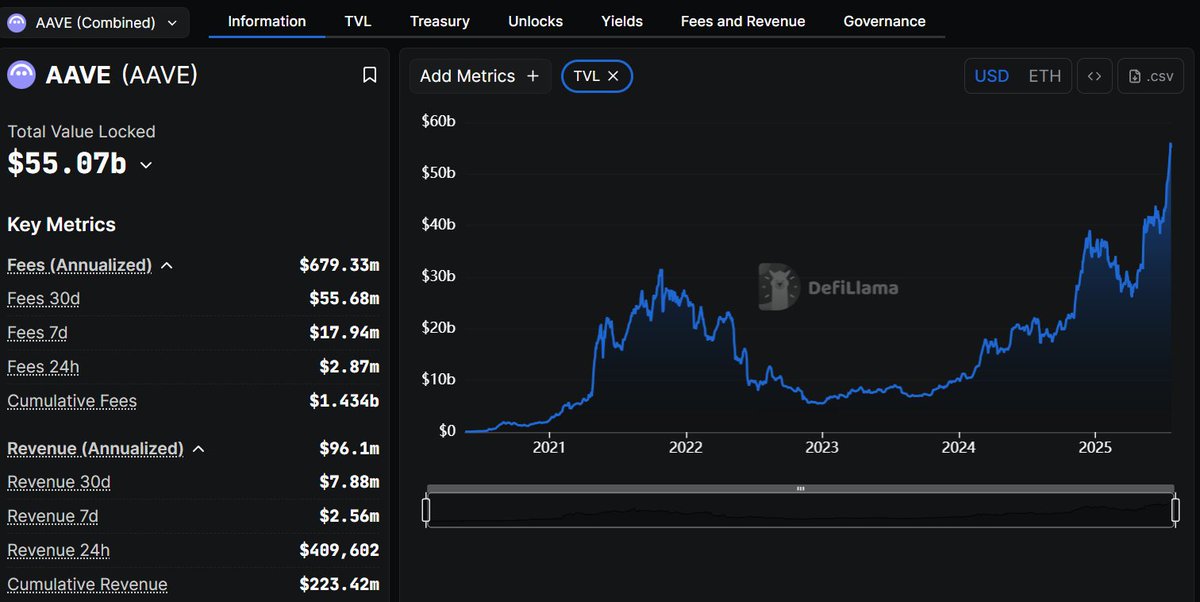Click the right handle of range slider
The width and height of the screenshot is (1200, 602).
point(1174,510)
